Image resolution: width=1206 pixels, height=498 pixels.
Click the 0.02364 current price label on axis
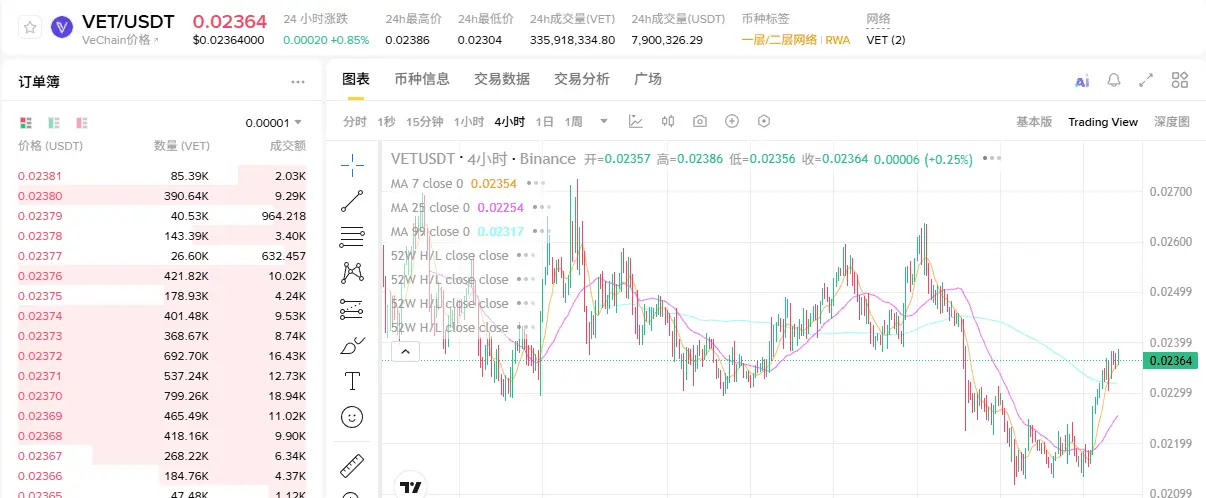pyautogui.click(x=1170, y=360)
